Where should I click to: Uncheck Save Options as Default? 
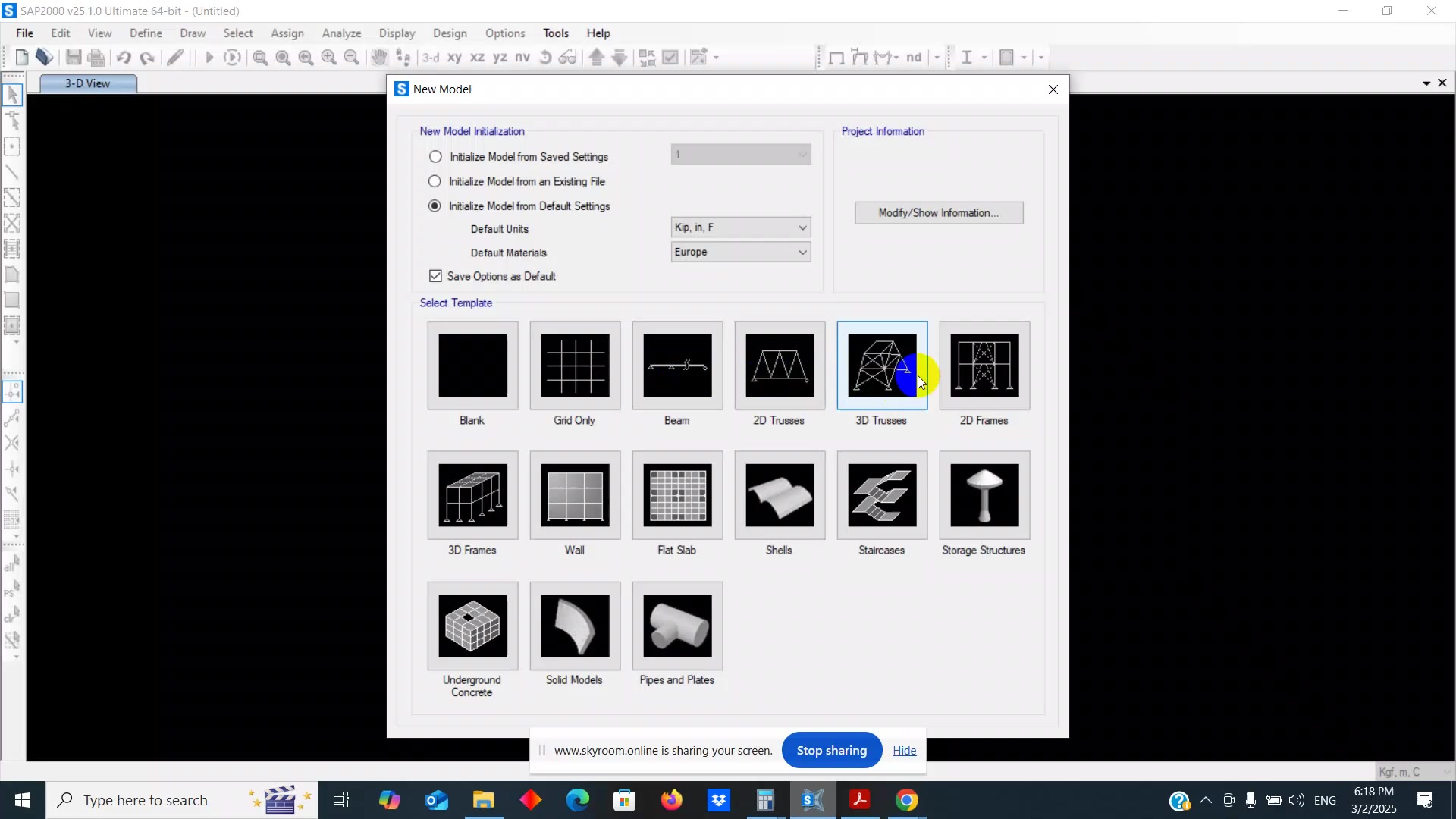point(435,276)
